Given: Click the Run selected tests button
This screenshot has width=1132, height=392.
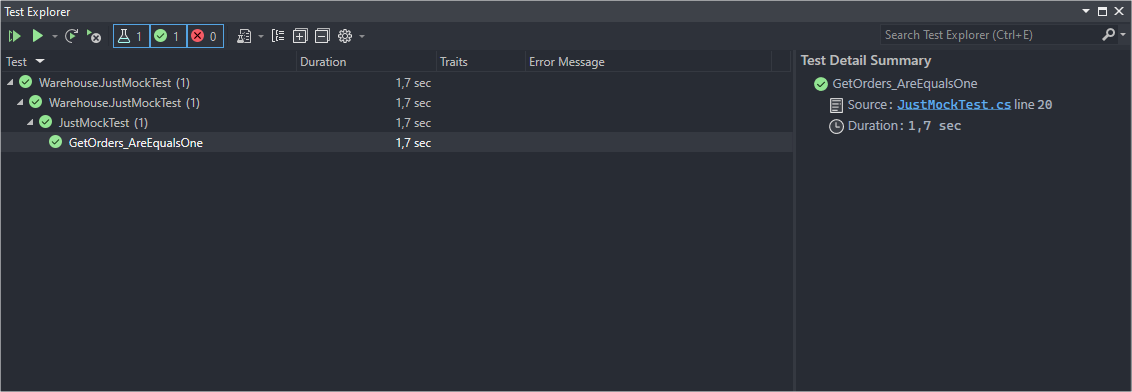Looking at the screenshot, I should click(x=38, y=35).
